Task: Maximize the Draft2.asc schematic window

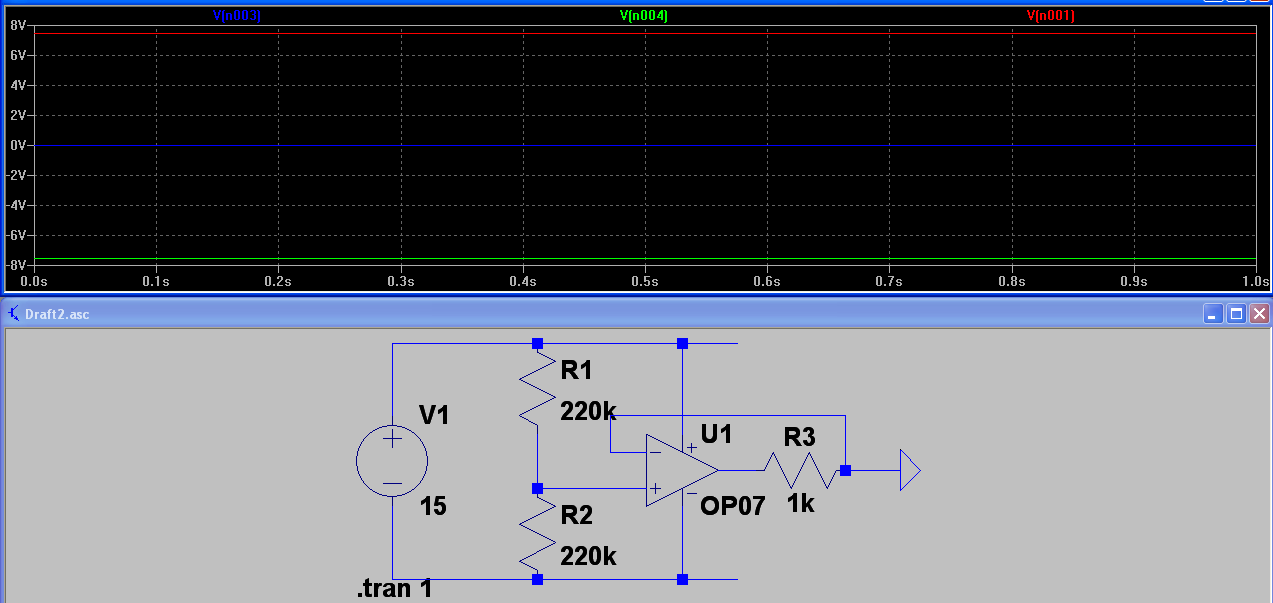Action: [1236, 314]
